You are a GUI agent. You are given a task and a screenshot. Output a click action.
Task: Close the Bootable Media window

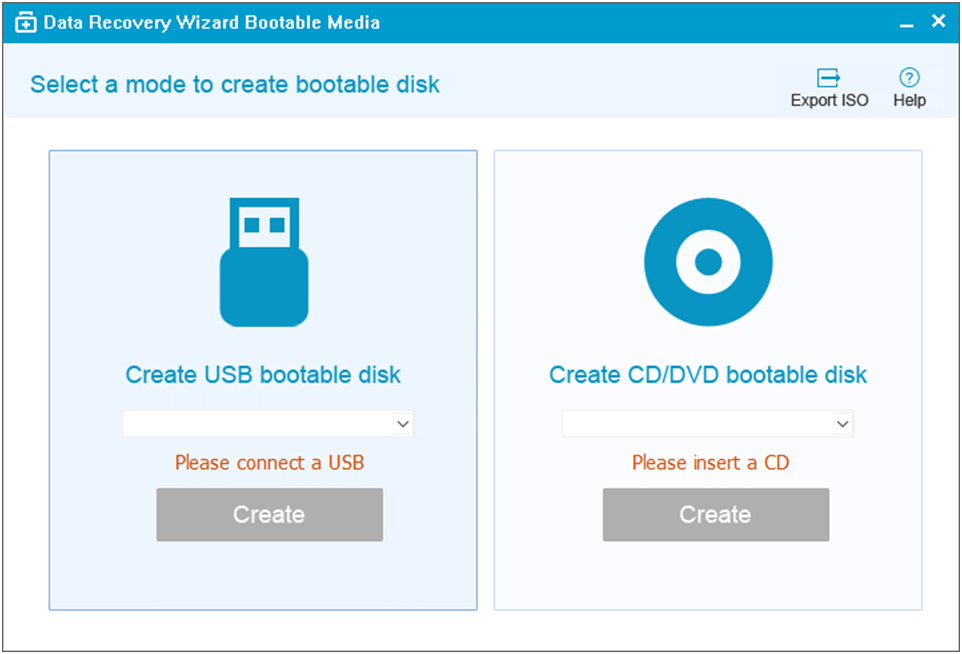938,21
